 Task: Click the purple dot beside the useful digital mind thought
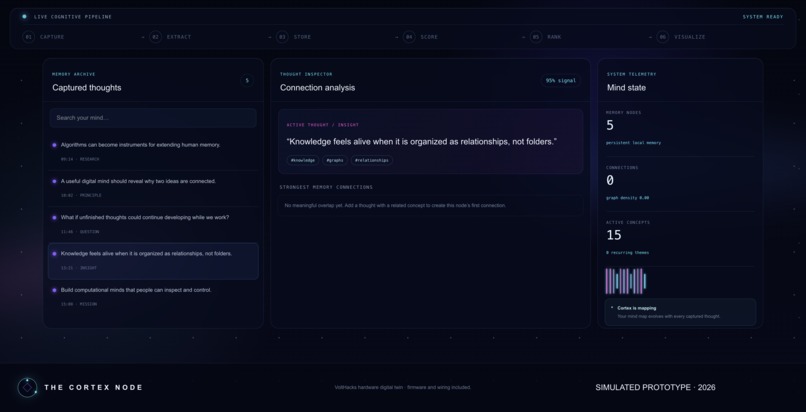pos(54,181)
